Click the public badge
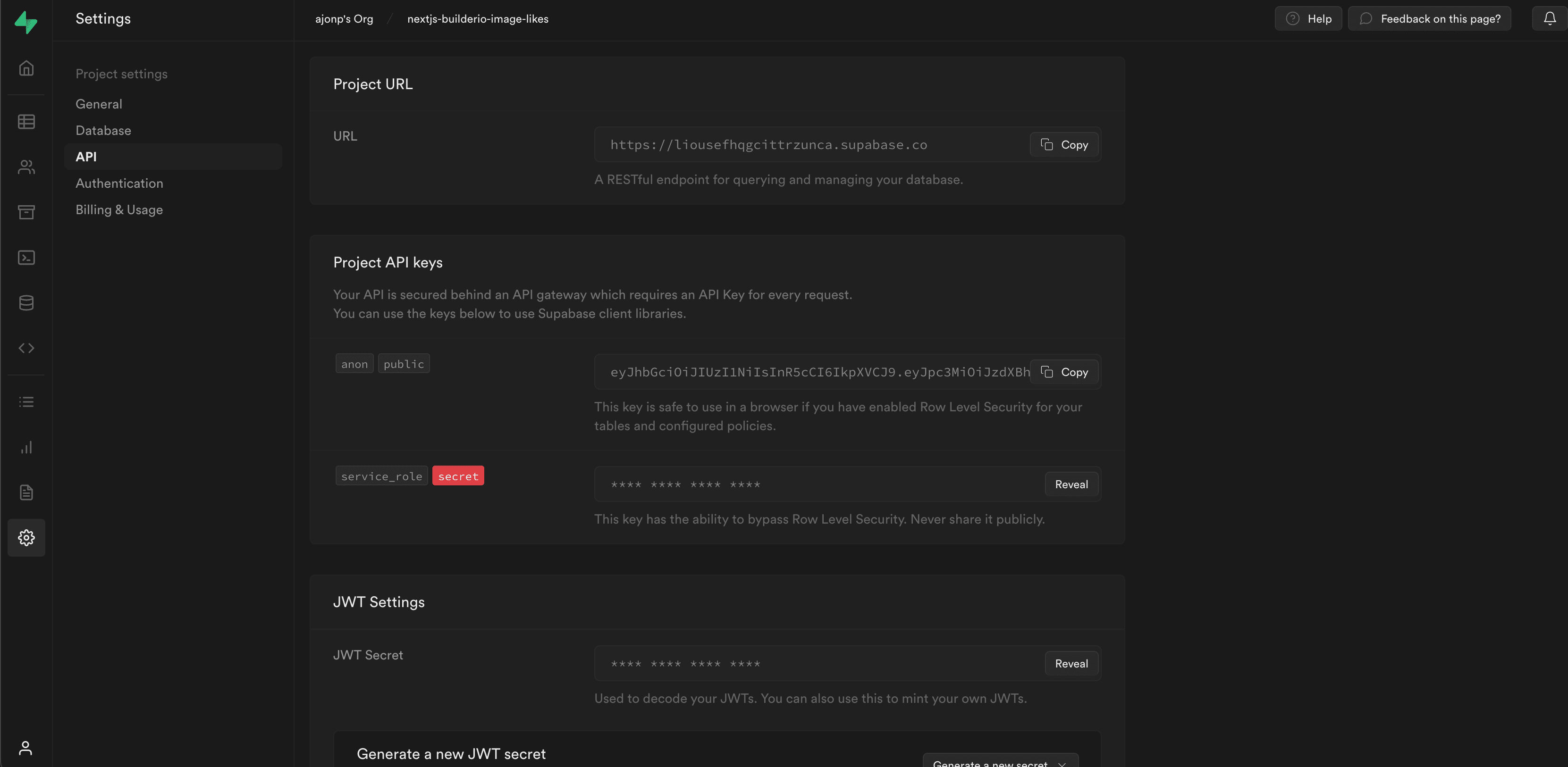Viewport: 1568px width, 767px height. (x=404, y=364)
